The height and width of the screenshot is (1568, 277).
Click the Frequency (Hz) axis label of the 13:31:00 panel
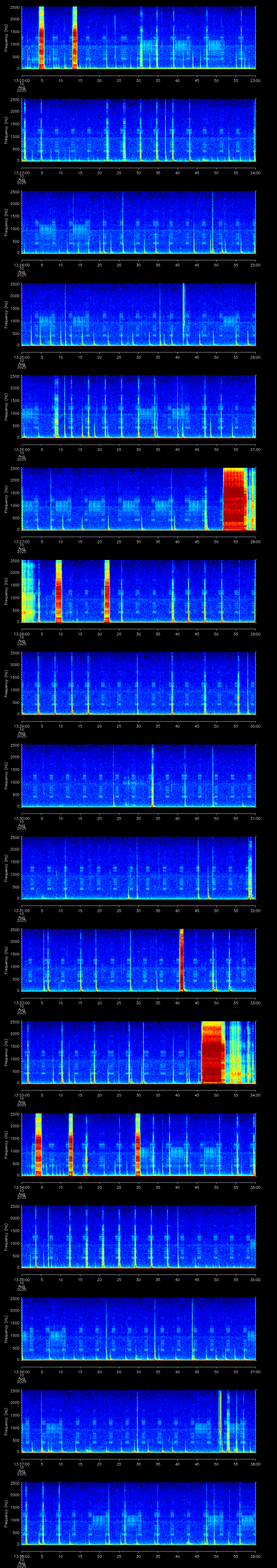6,868
